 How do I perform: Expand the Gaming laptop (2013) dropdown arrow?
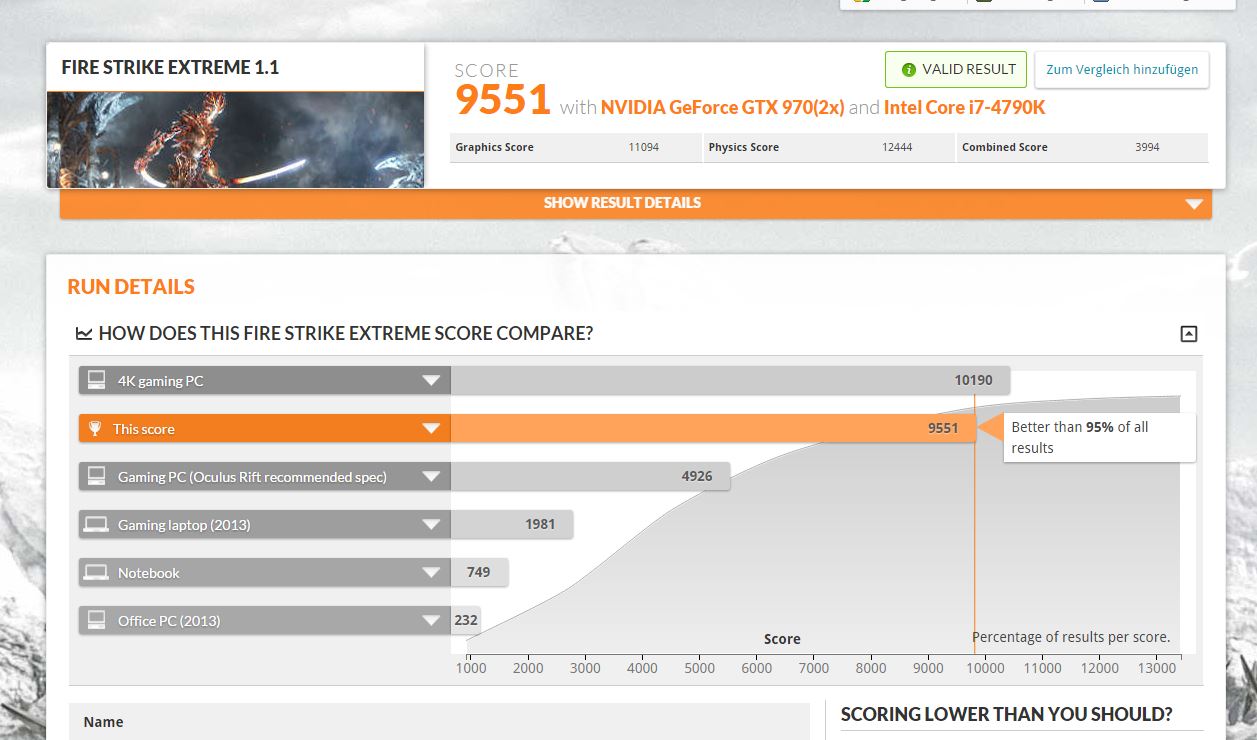tap(431, 525)
